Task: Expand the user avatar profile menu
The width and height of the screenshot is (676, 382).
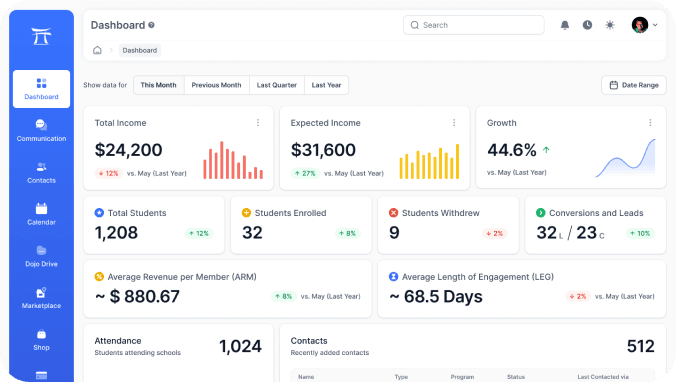Action: tap(645, 25)
